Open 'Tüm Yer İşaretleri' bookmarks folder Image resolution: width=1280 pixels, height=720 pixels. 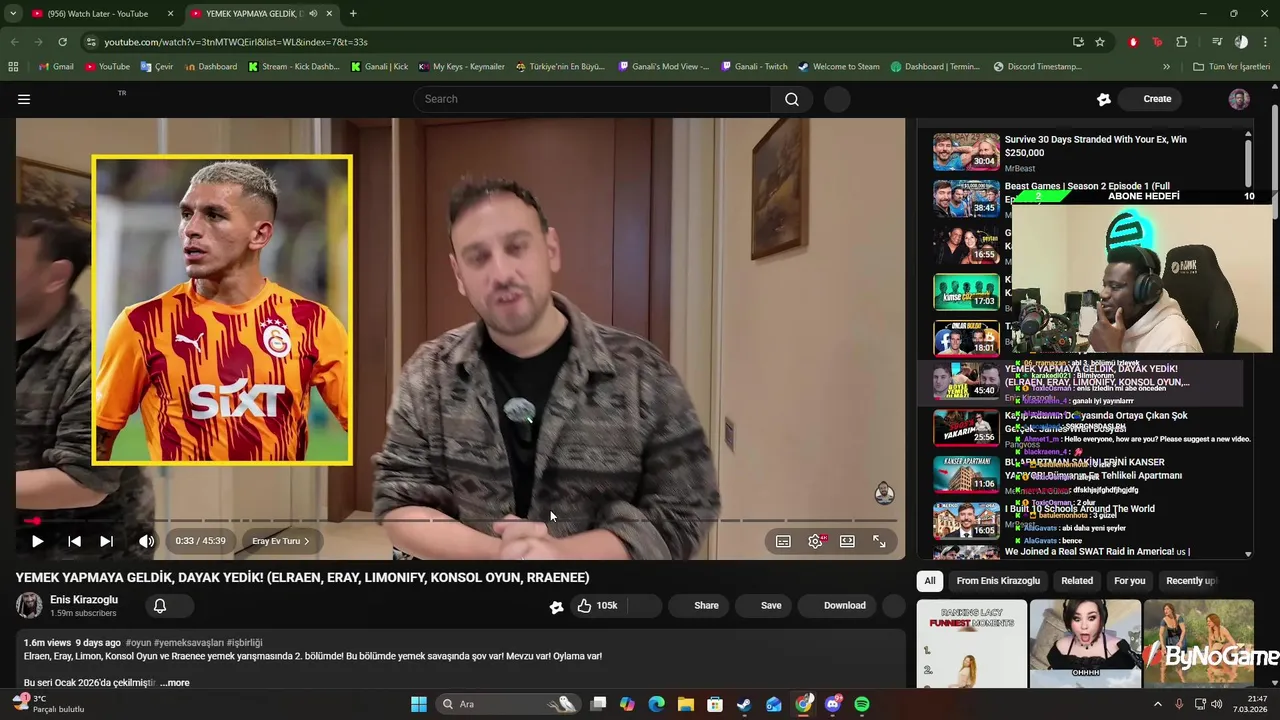tap(1232, 67)
